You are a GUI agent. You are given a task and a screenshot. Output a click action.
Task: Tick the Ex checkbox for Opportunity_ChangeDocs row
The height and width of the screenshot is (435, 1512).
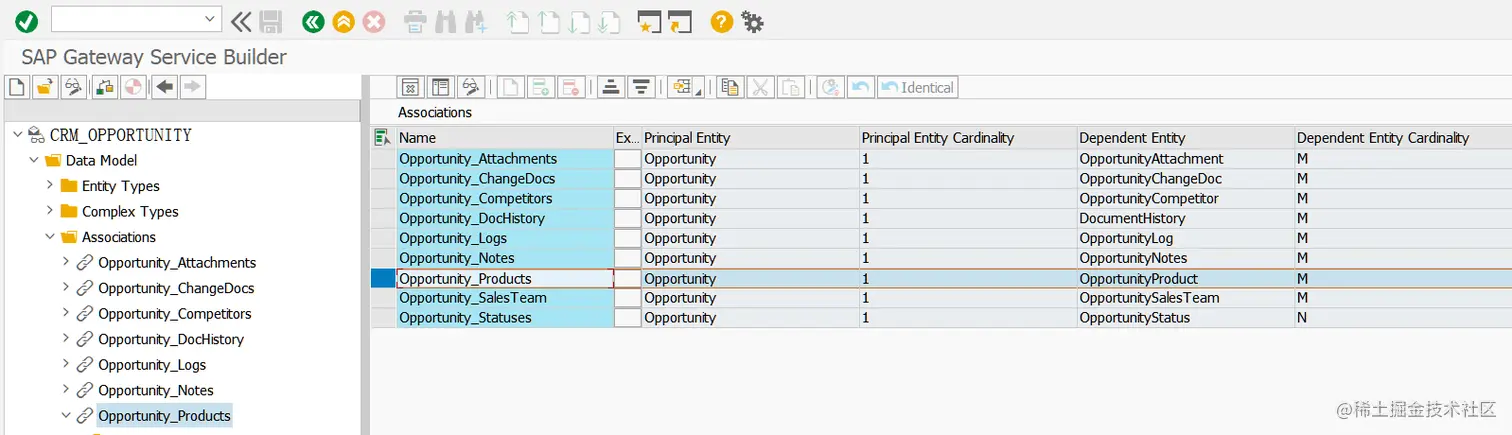627,178
